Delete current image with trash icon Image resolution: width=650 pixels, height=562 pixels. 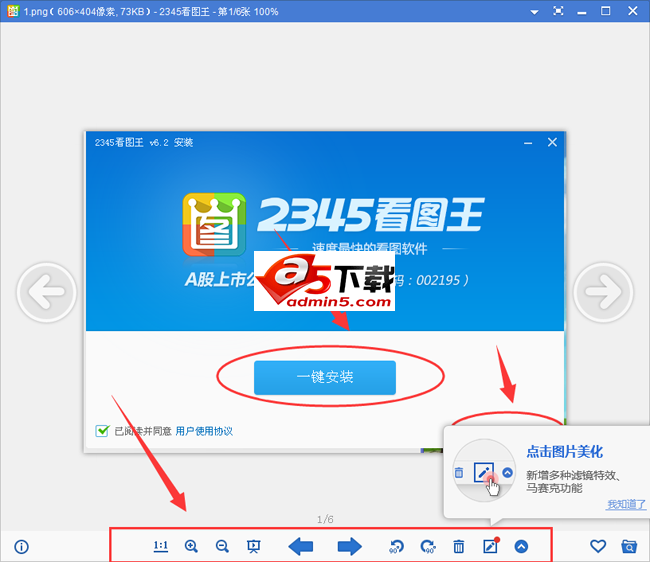pyautogui.click(x=458, y=546)
